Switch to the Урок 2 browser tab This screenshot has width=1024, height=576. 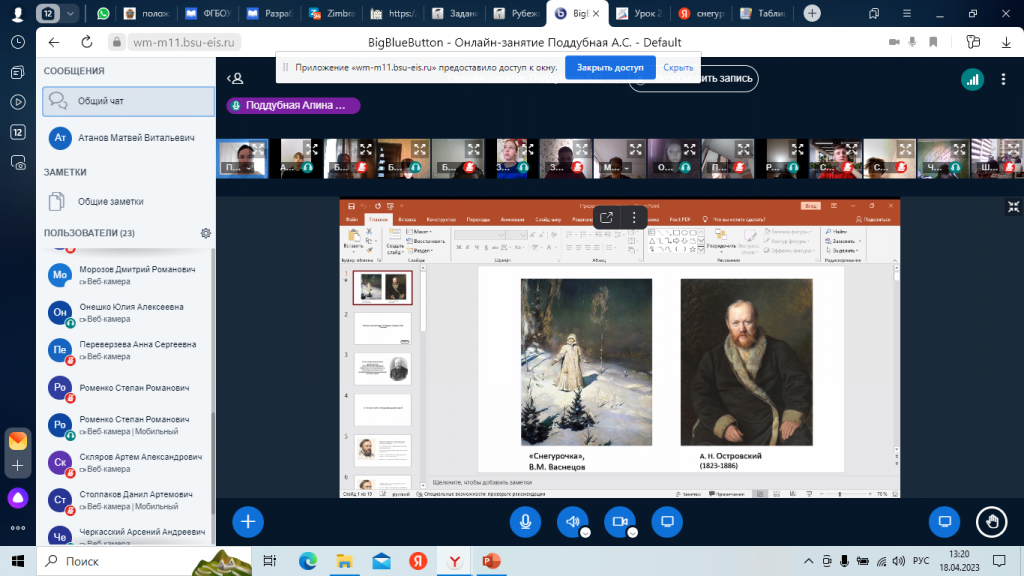[x=640, y=13]
